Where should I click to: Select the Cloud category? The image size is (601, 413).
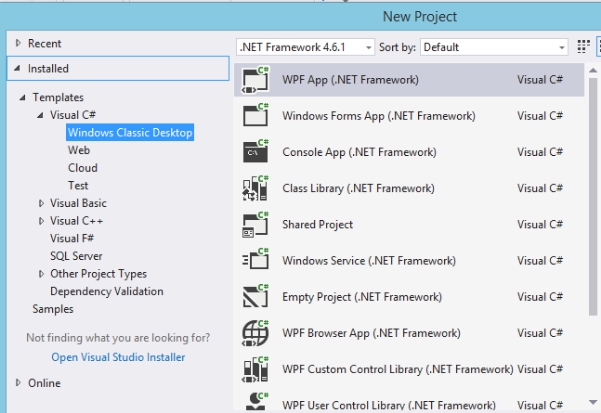83,167
